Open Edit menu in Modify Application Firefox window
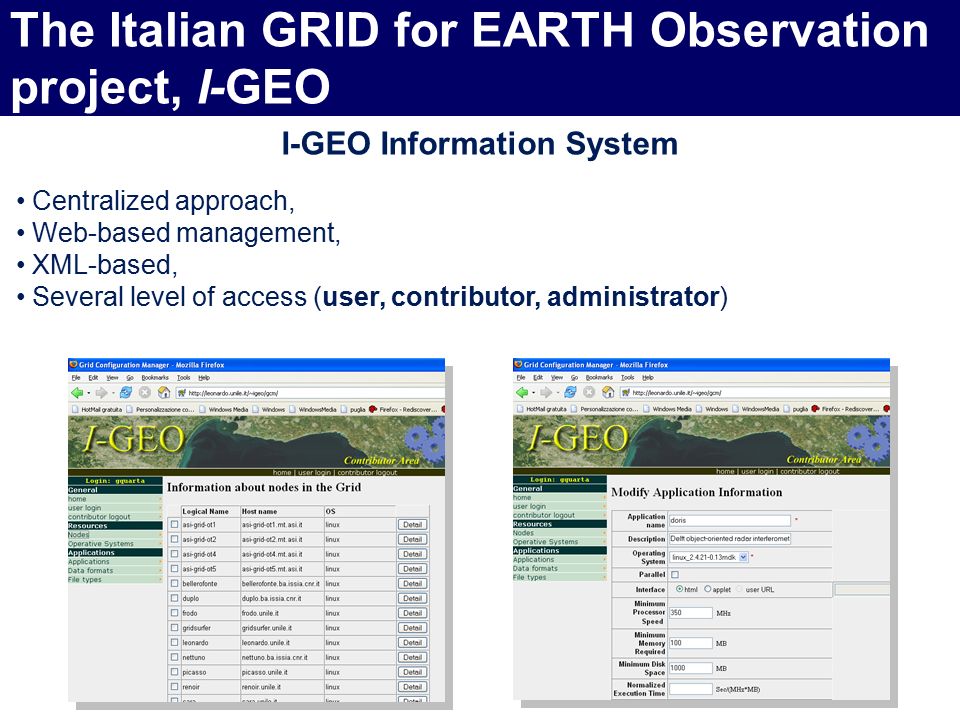This screenshot has width=960, height=720. coord(538,377)
